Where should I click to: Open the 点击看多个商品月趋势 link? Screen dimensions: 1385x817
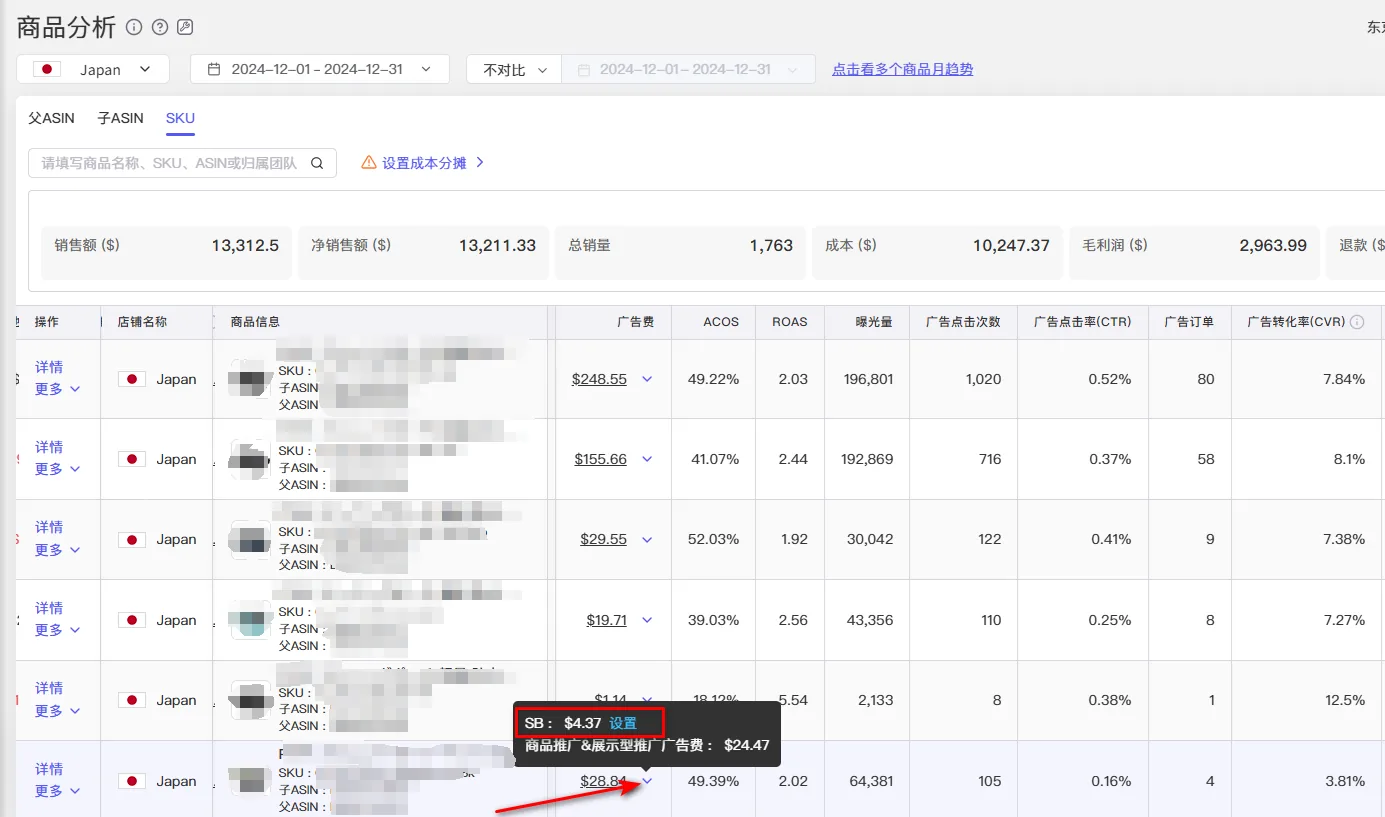tap(902, 69)
